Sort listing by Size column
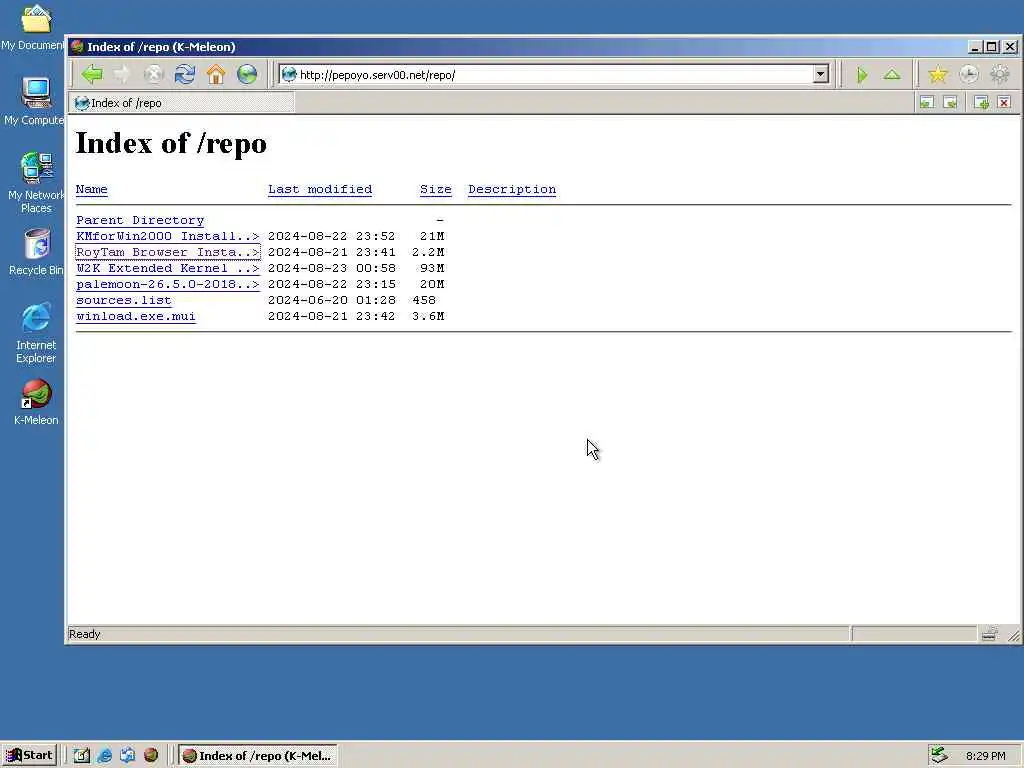 coord(436,189)
